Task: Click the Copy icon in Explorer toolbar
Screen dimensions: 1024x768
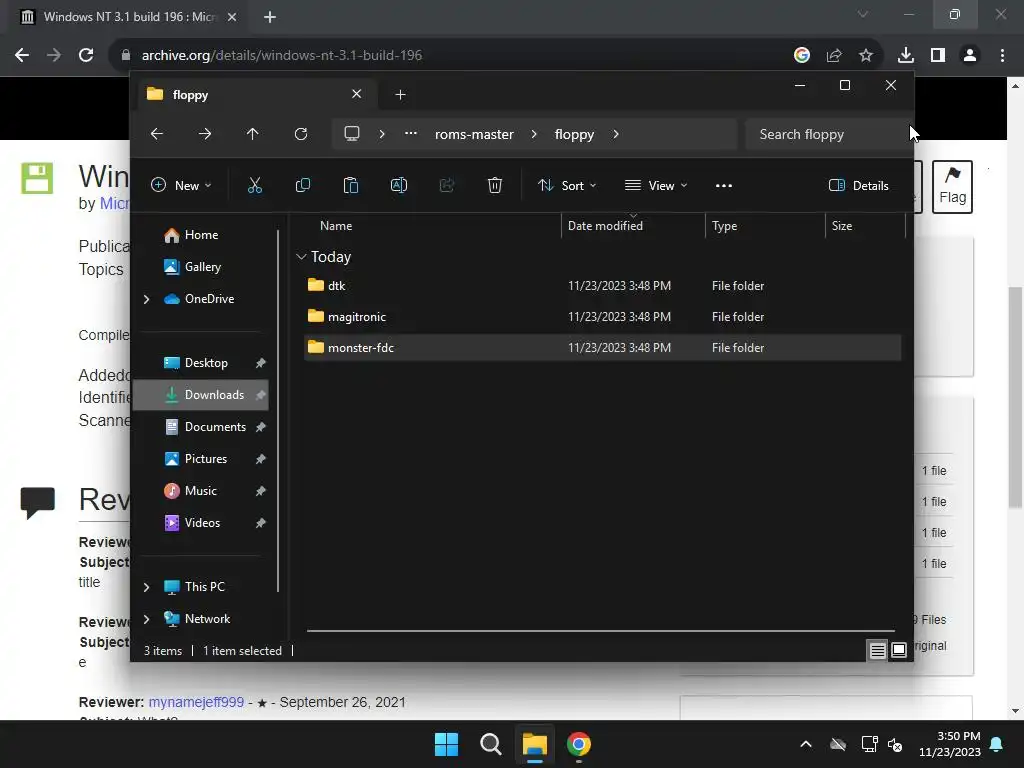Action: 302,185
